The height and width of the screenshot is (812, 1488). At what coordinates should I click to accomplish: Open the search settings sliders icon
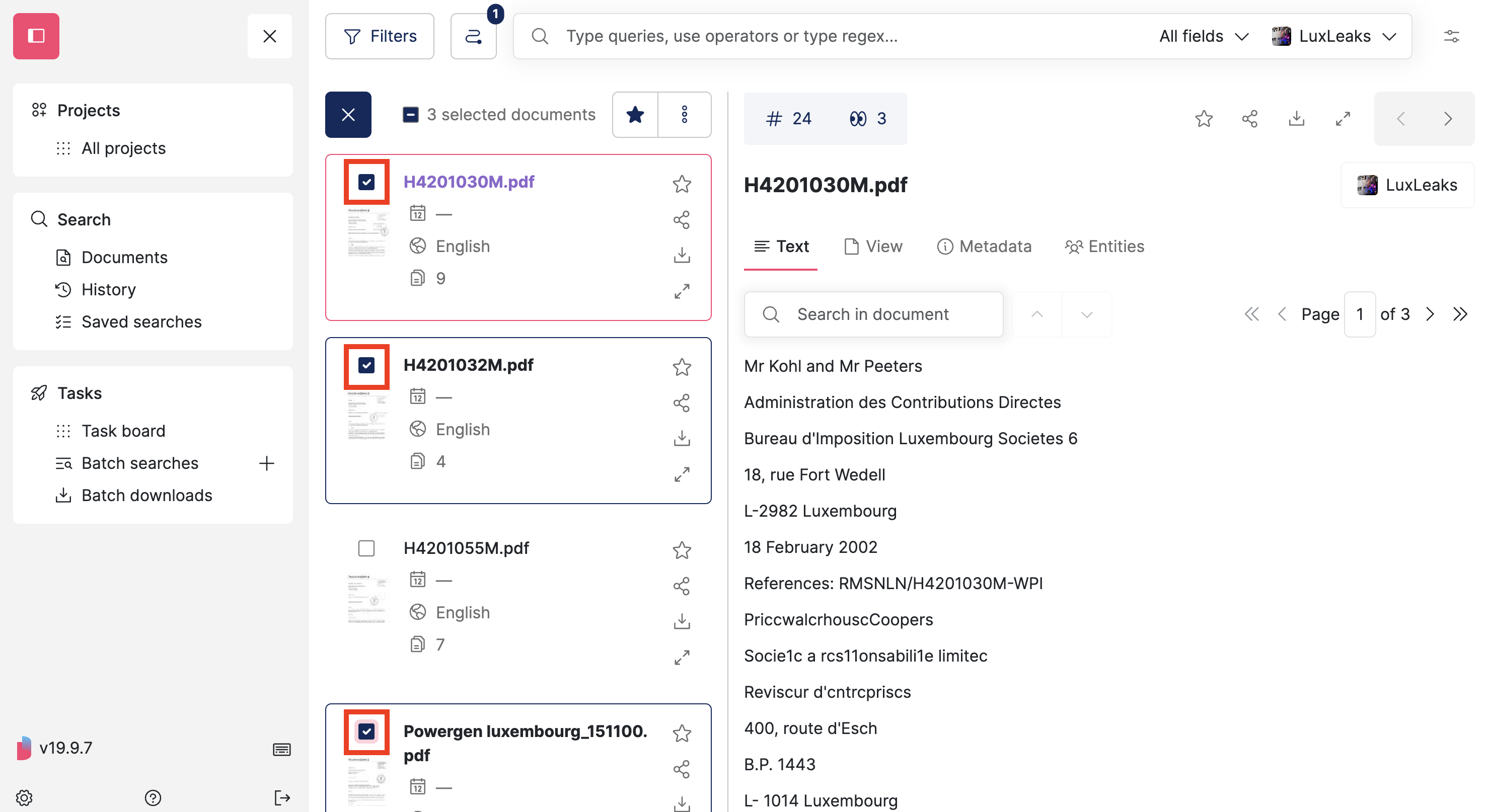1451,36
